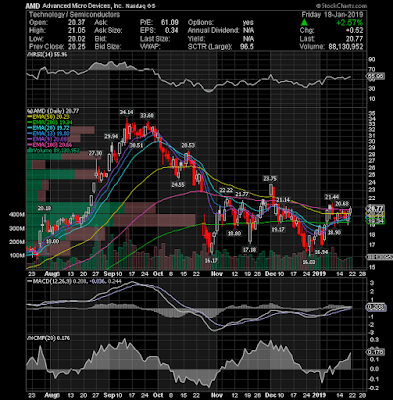Click the CMF value tag 0.176 on right axis

click(x=376, y=352)
